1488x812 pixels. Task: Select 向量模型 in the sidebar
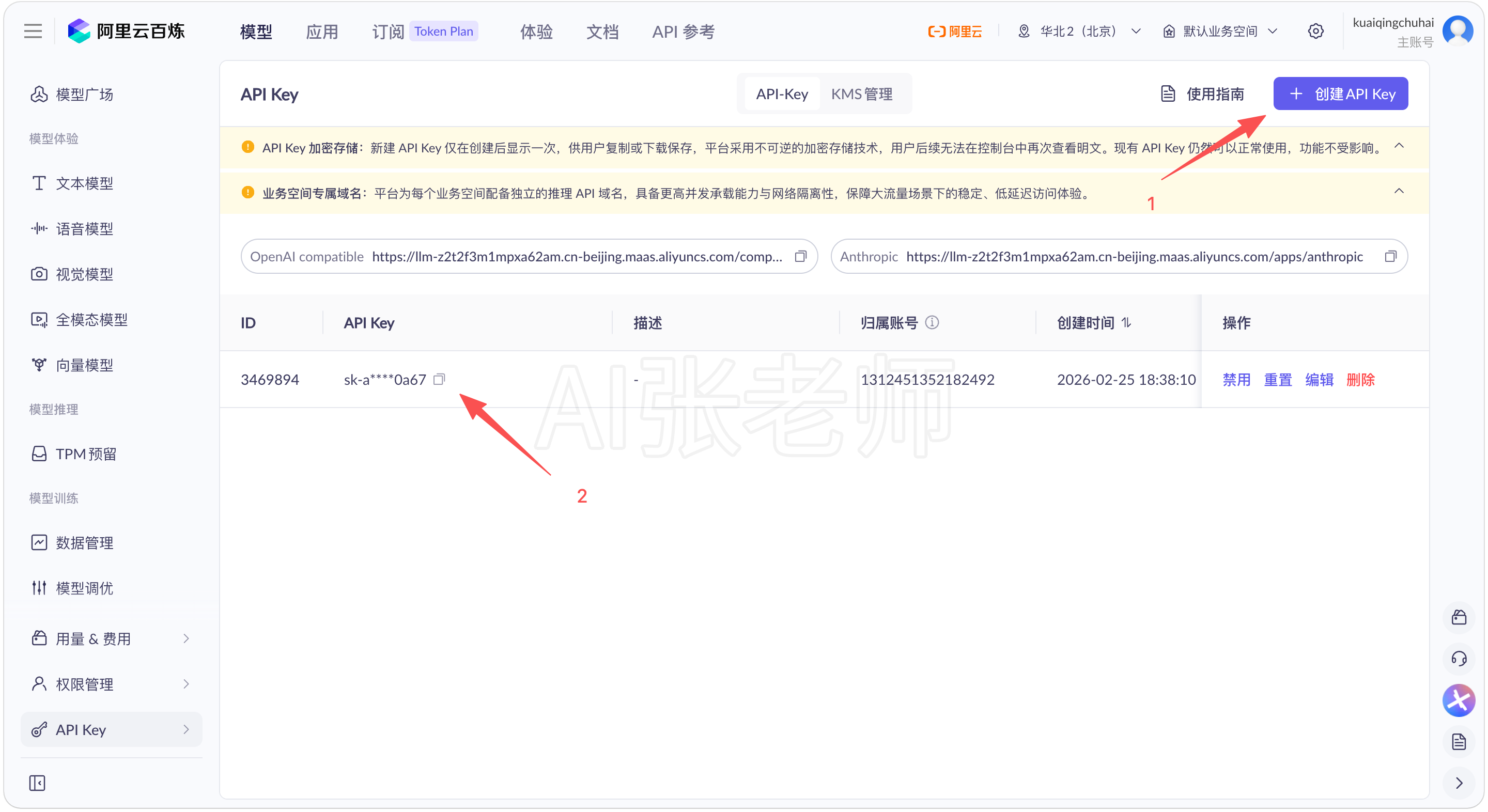(111, 365)
